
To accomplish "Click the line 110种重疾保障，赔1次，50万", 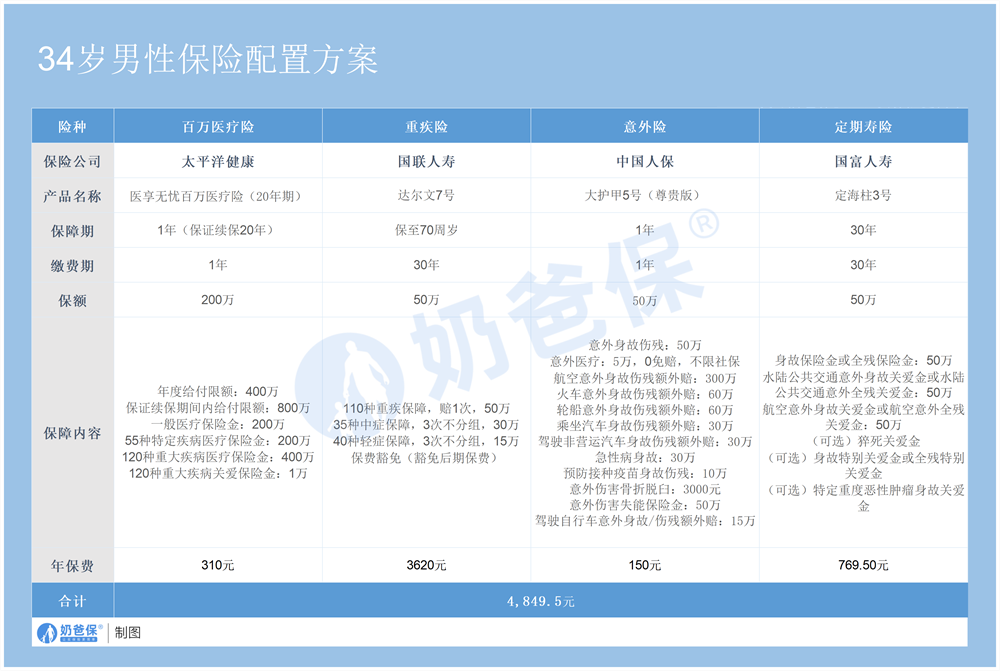I will click(x=427, y=408).
